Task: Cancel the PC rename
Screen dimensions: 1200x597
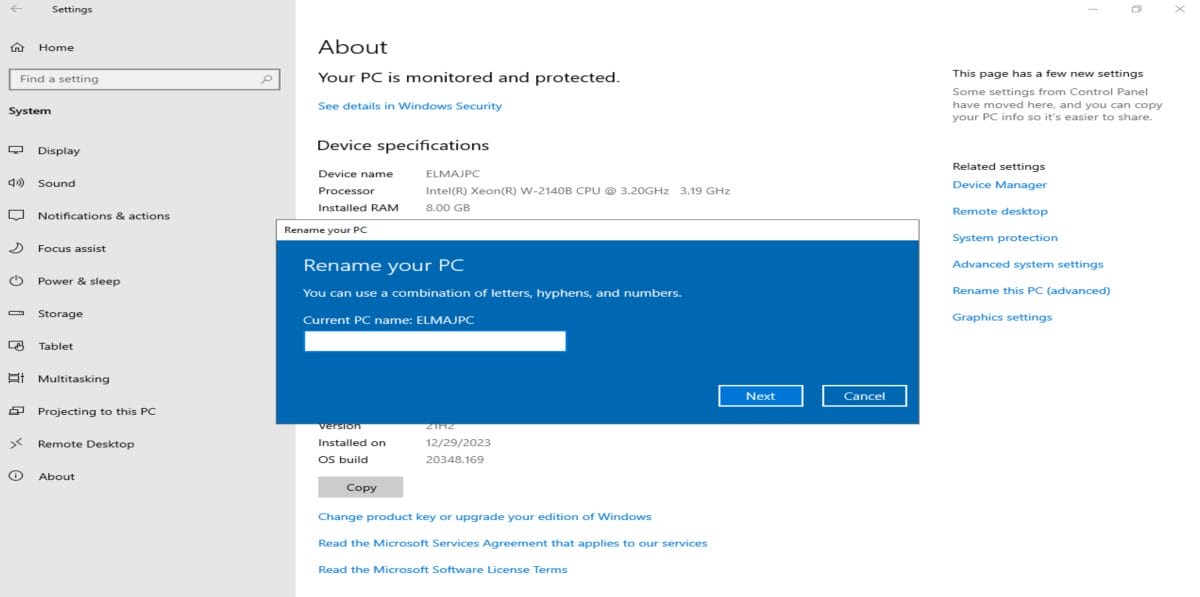Action: (x=864, y=395)
